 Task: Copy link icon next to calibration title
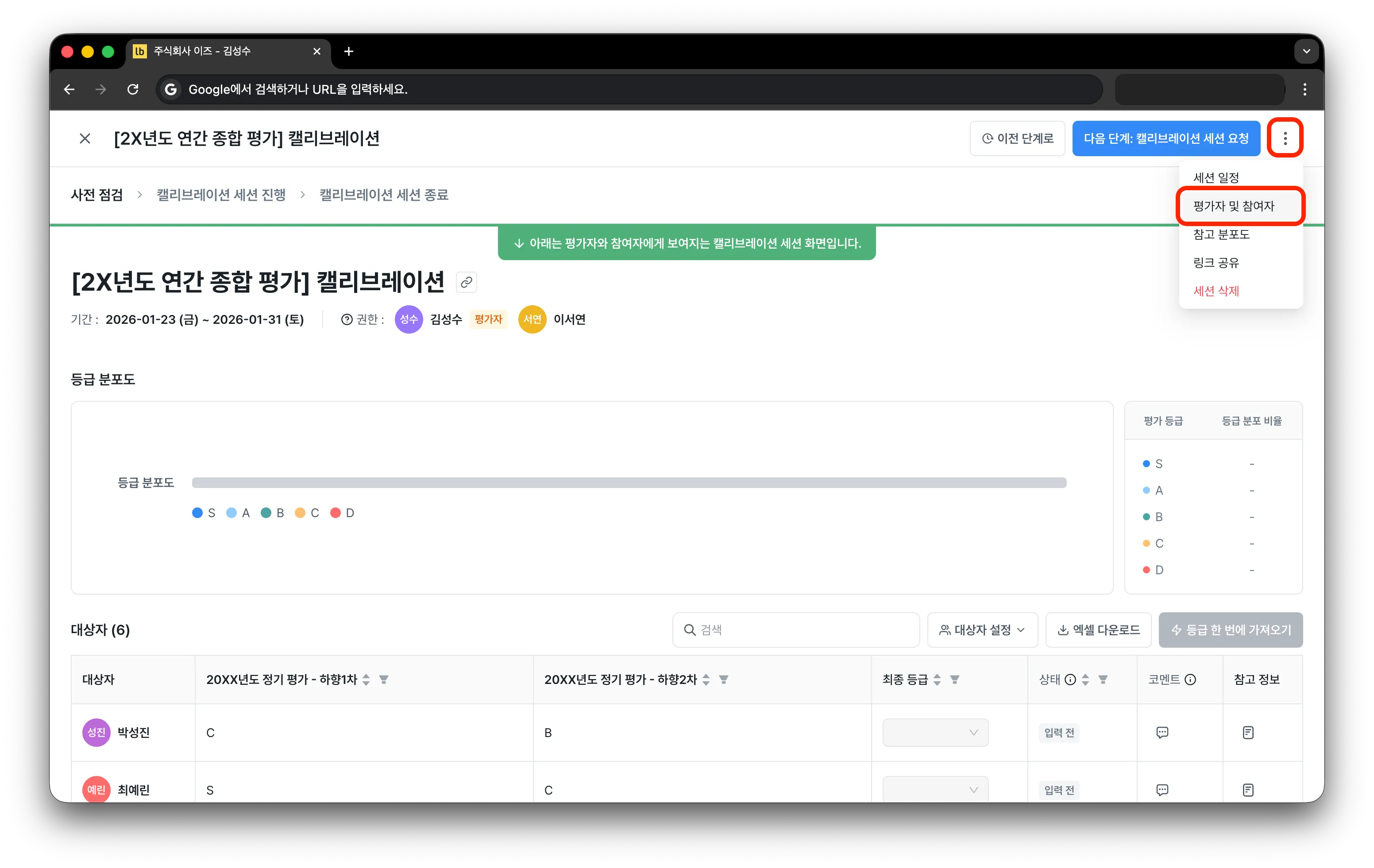click(466, 282)
